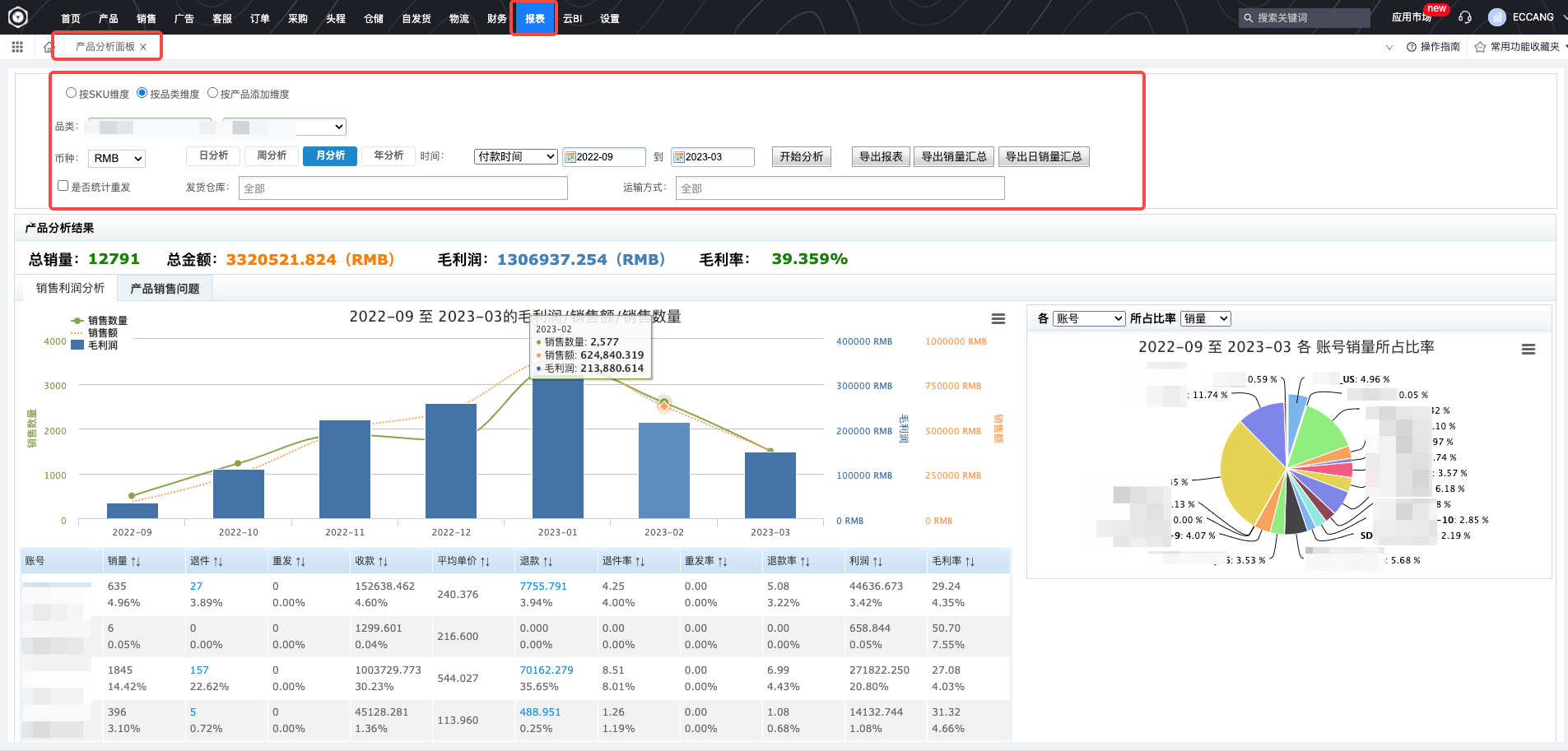Click the 开始分析 button
This screenshot has width=1568, height=751.
[x=801, y=156]
